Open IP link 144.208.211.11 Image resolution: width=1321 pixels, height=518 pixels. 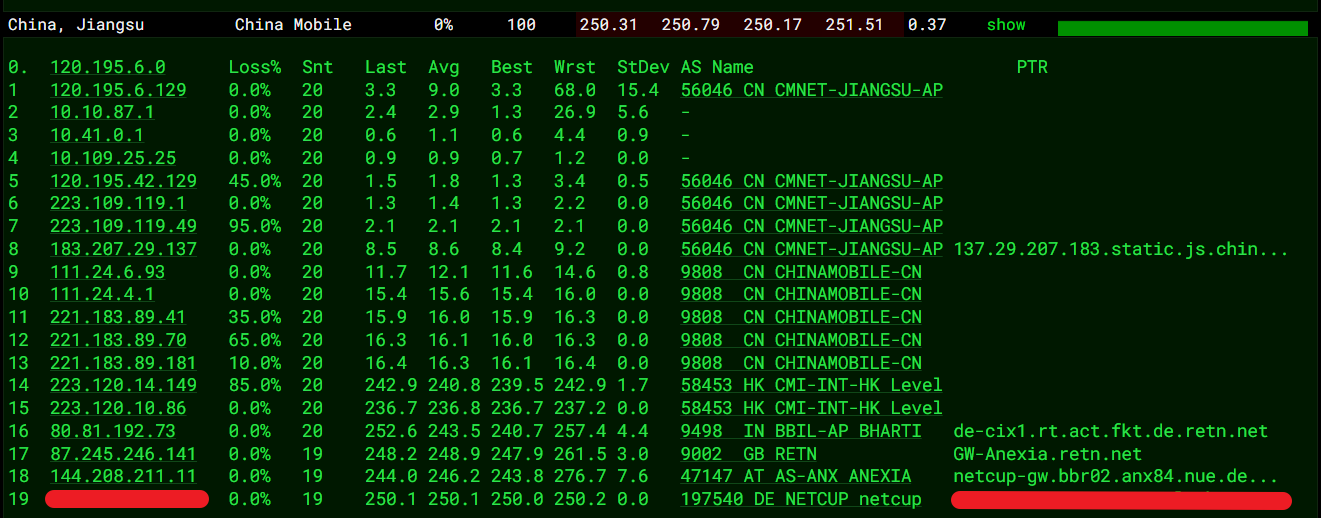point(123,476)
